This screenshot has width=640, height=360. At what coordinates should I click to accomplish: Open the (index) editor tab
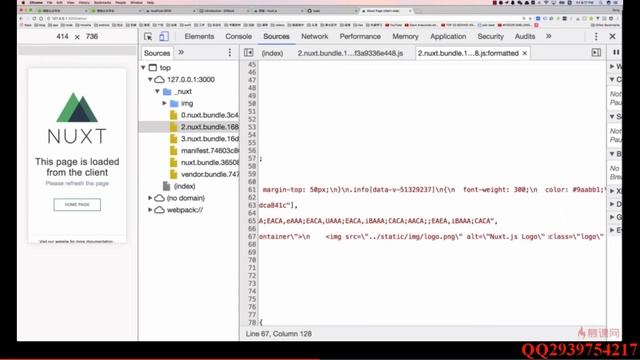pyautogui.click(x=272, y=53)
